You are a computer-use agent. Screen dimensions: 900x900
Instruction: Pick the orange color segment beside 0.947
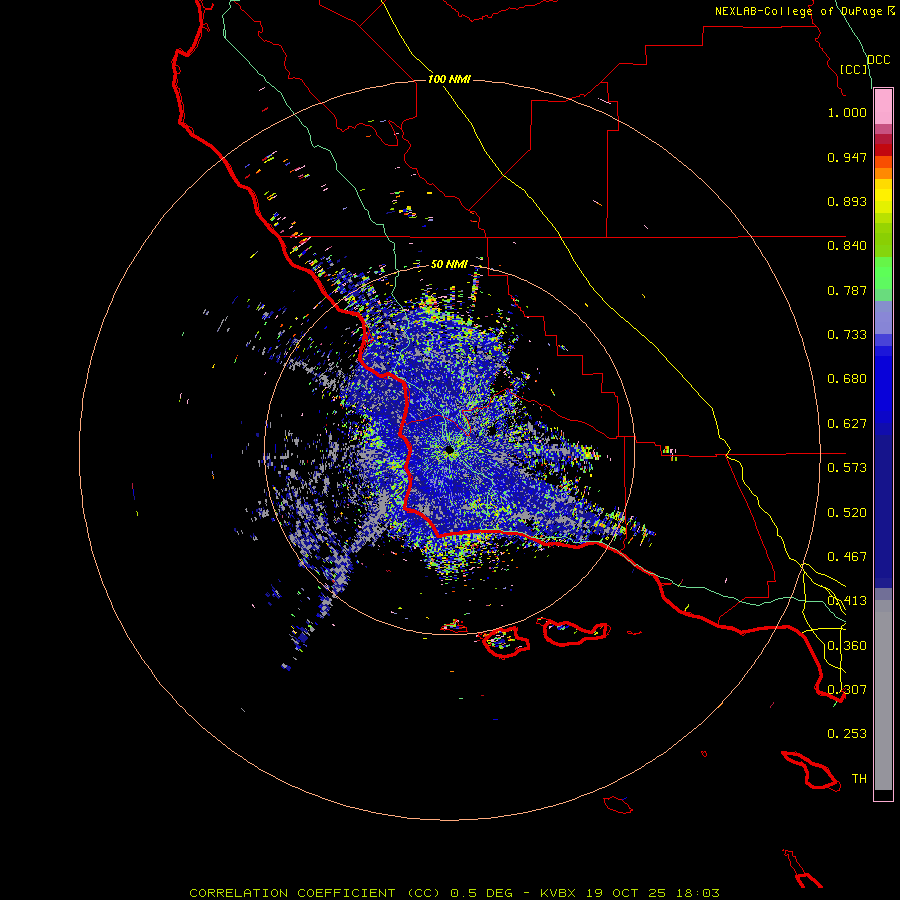[883, 162]
